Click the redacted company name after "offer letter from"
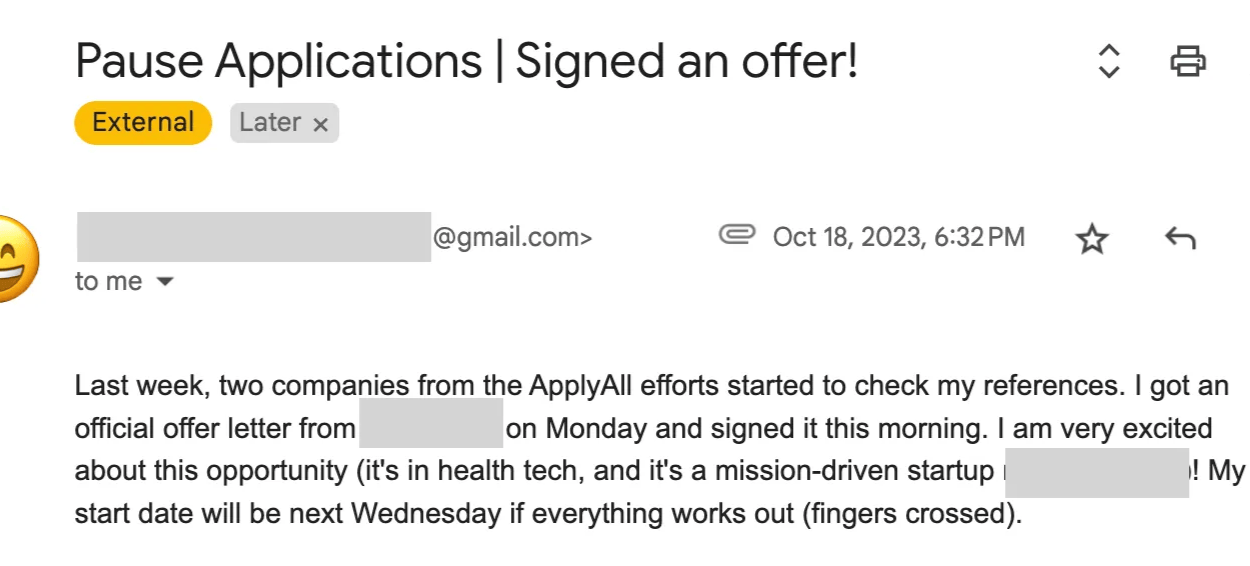This screenshot has width=1250, height=566. click(x=430, y=430)
